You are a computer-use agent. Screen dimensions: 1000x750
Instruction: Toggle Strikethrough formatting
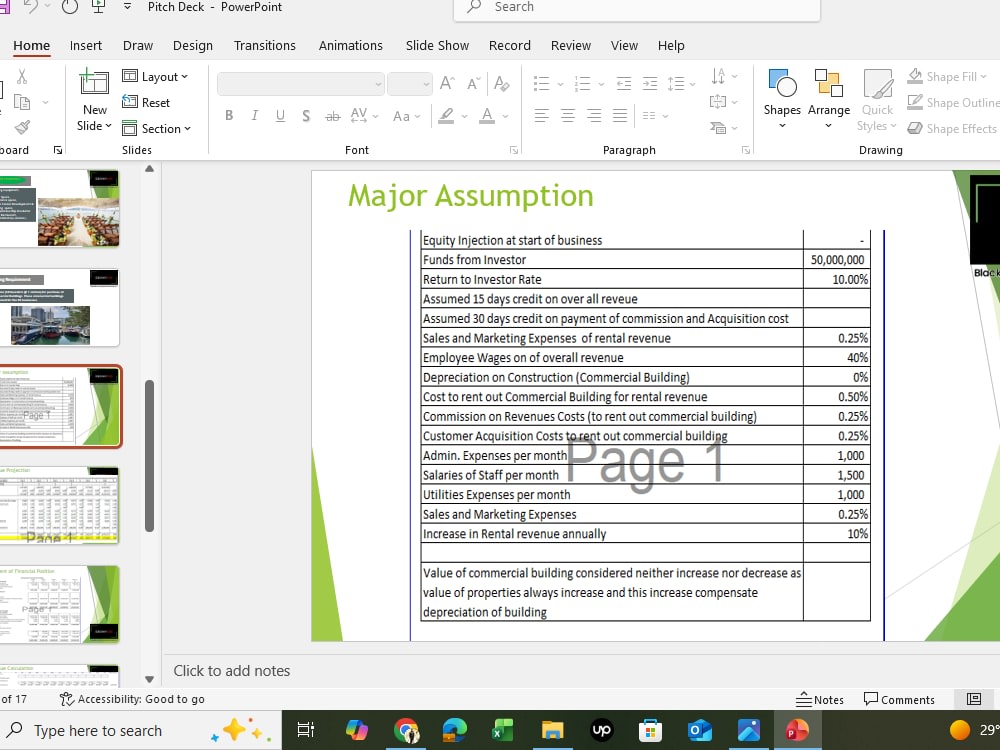332,116
